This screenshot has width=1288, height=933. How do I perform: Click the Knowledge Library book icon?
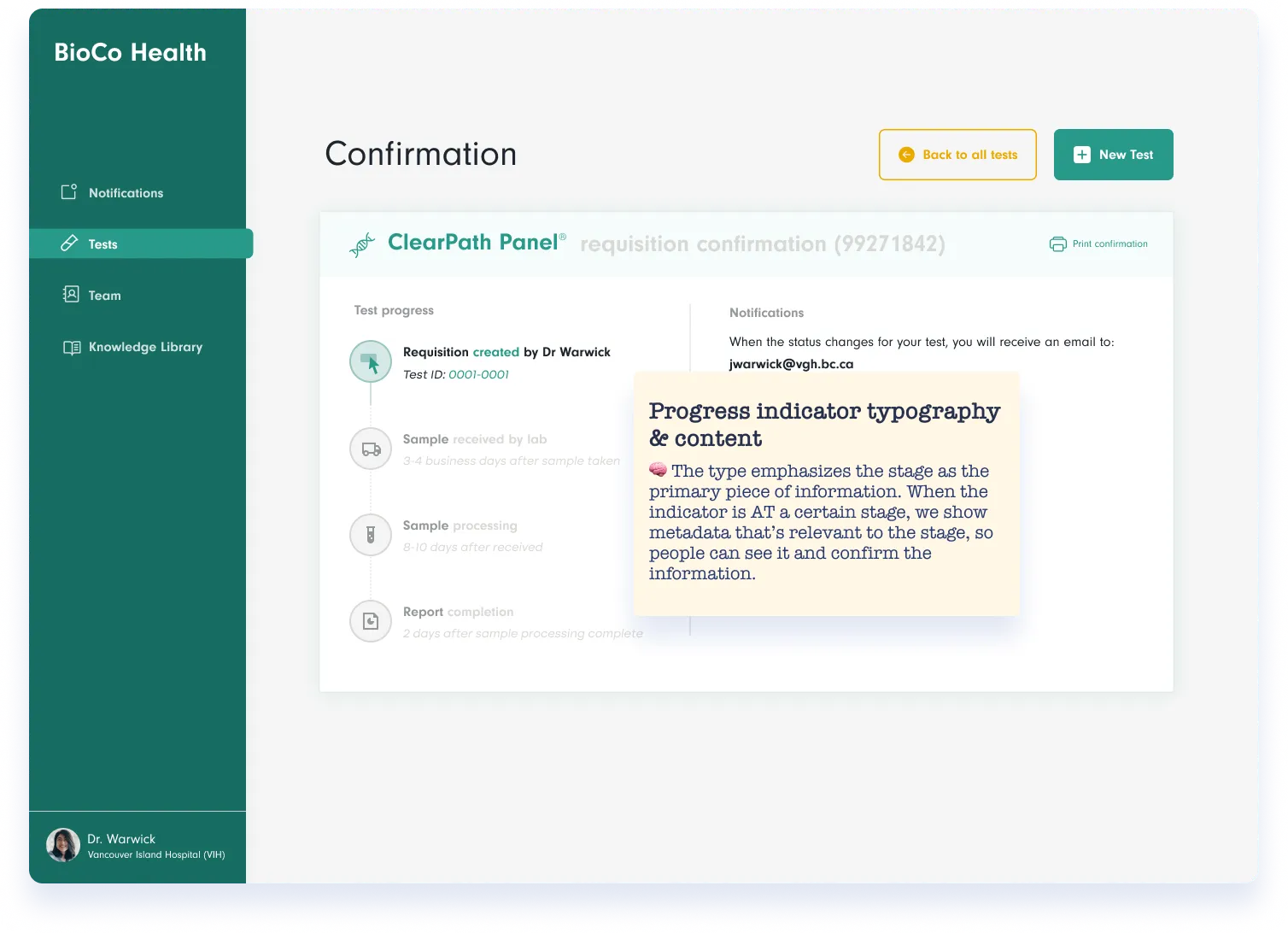coord(72,347)
